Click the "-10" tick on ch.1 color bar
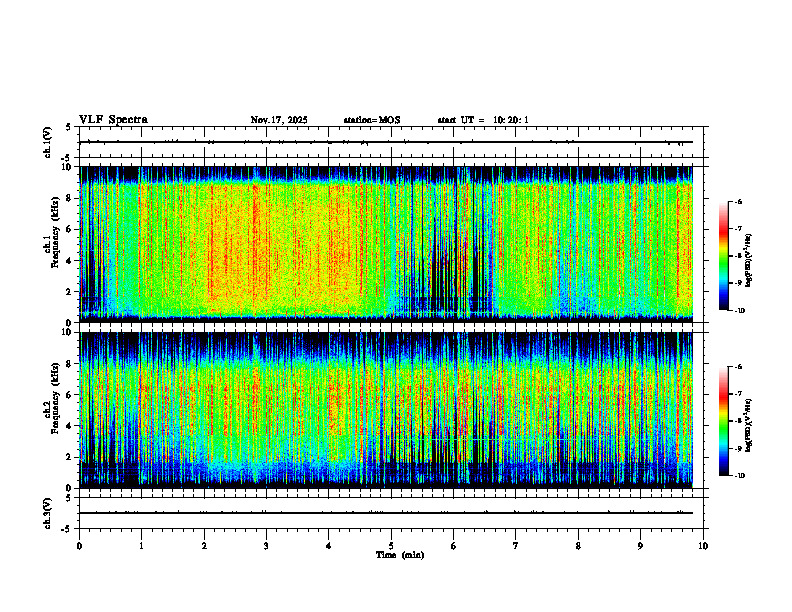 click(739, 311)
